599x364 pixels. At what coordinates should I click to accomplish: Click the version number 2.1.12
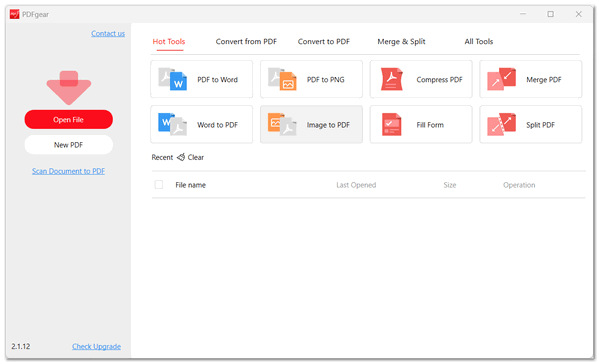point(21,346)
